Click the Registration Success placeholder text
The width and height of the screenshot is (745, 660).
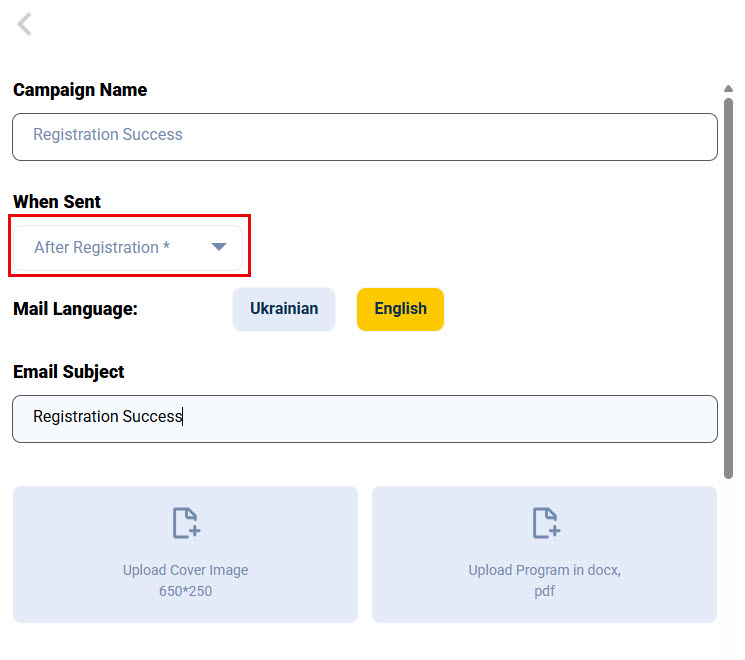[108, 135]
